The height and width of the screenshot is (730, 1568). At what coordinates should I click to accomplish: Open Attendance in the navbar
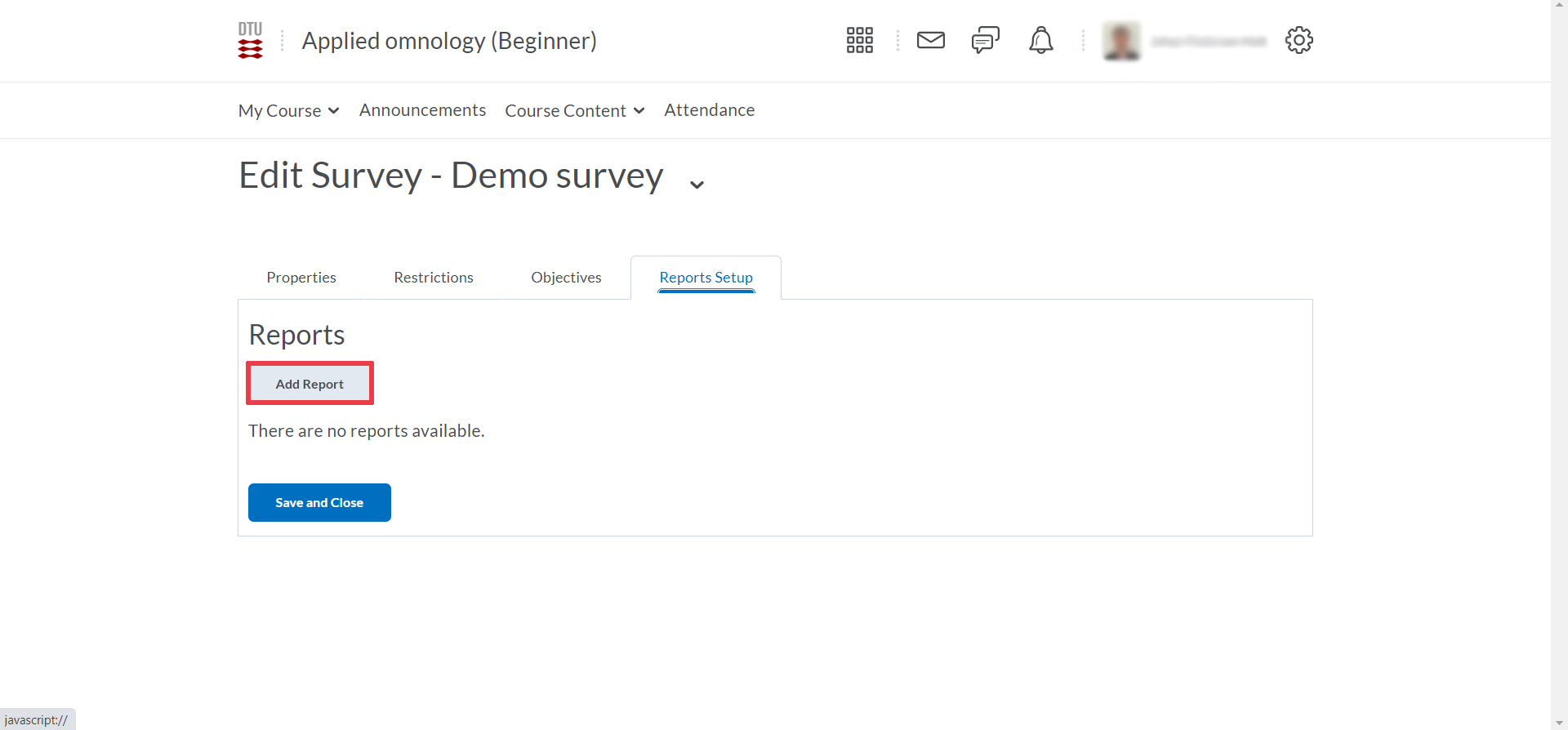709,110
